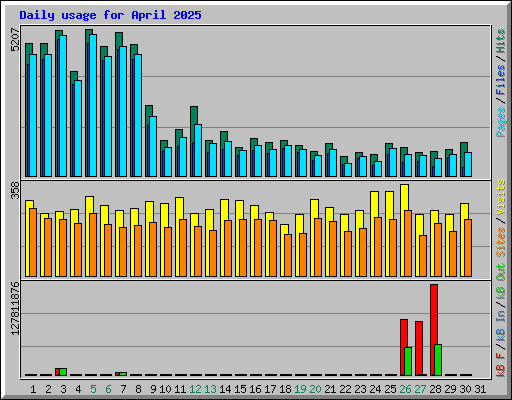
Task: Click the 5207 hits axis value
Action: [x=15, y=40]
